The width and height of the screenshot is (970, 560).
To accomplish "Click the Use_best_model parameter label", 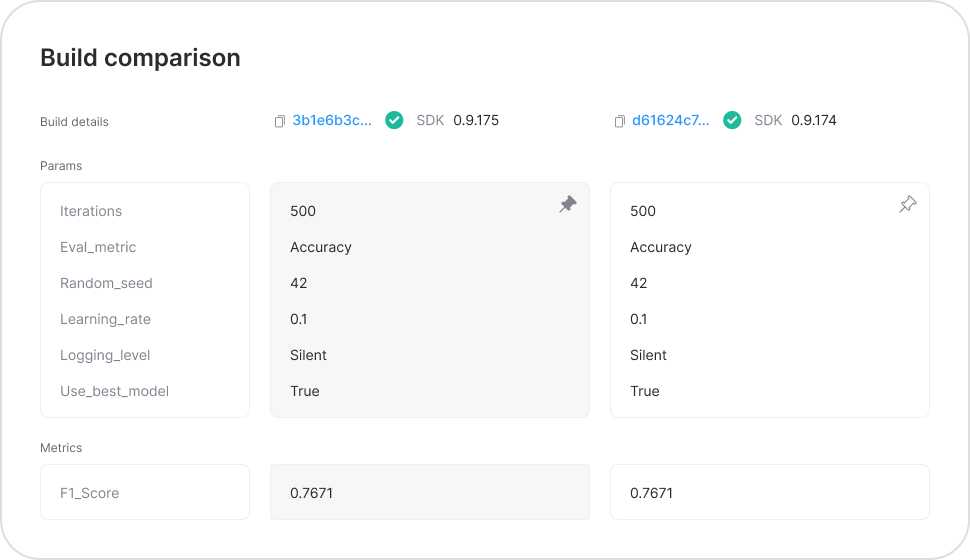I will tap(114, 391).
